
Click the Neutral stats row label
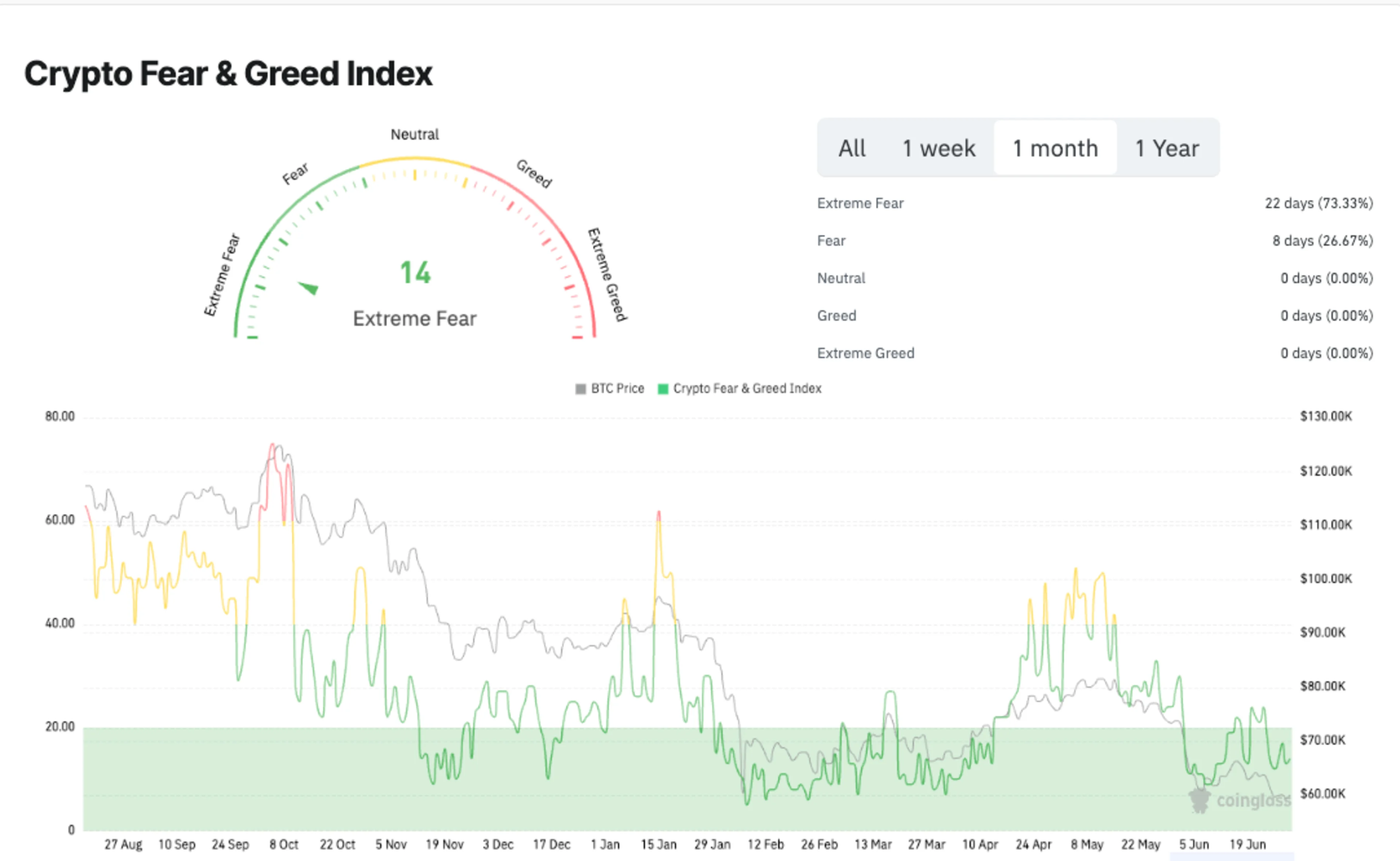(841, 279)
